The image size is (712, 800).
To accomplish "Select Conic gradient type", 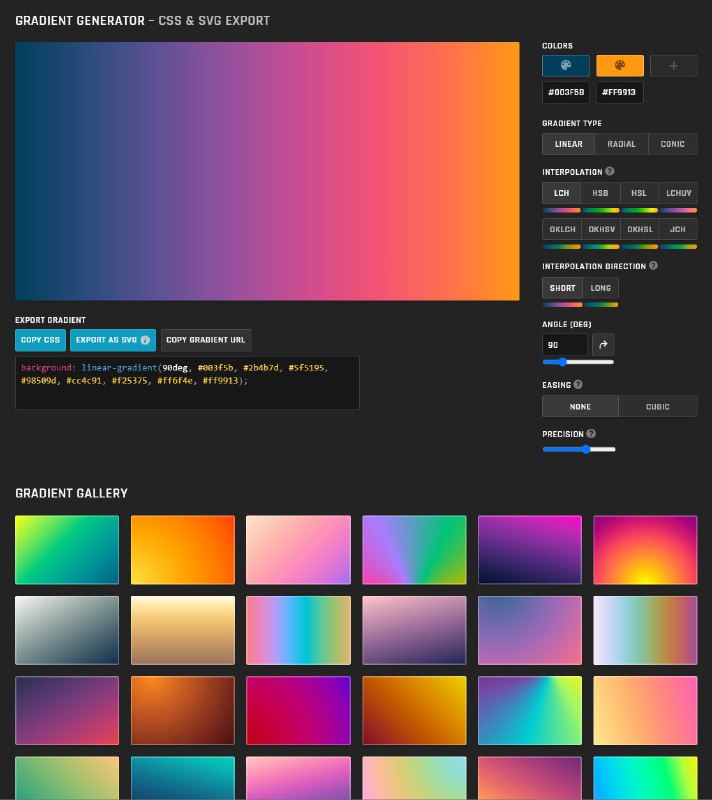I will click(x=673, y=144).
